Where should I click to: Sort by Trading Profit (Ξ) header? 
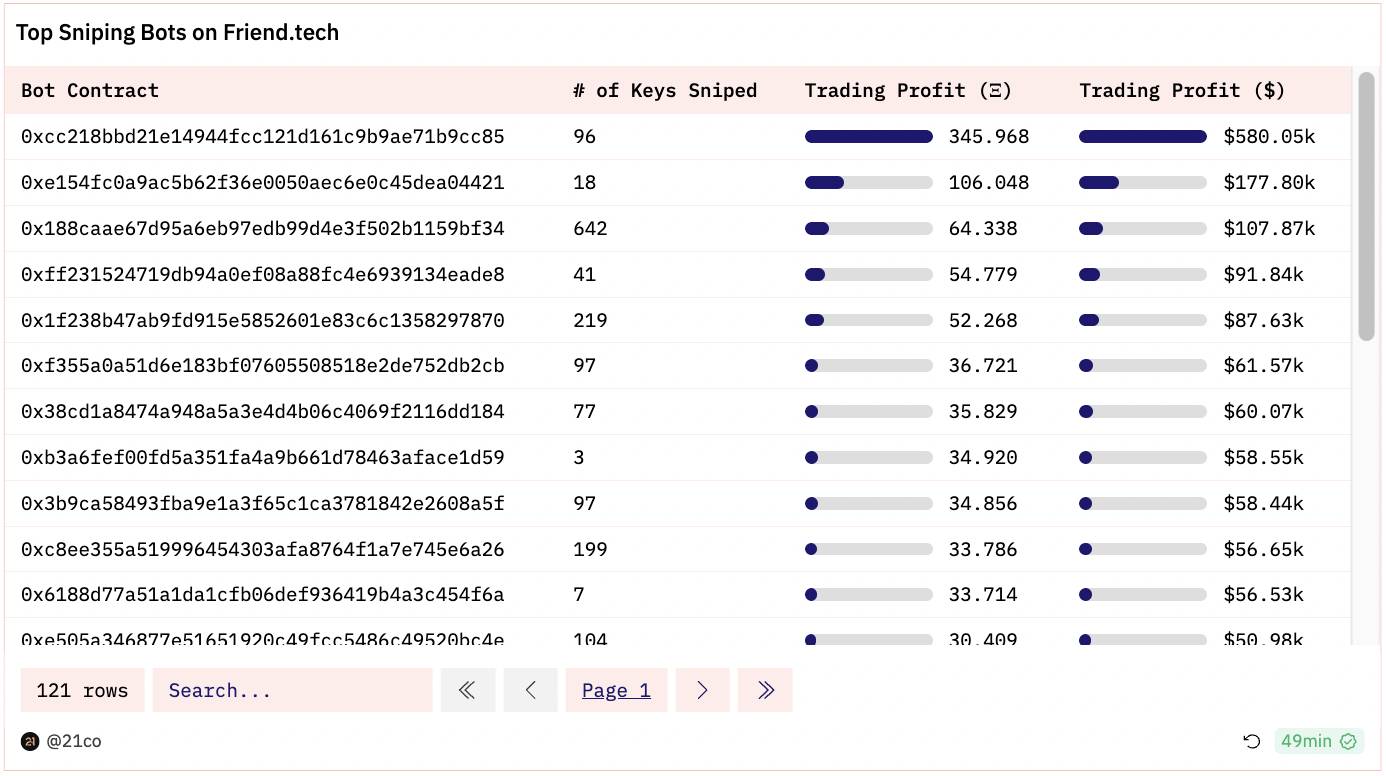pos(908,90)
